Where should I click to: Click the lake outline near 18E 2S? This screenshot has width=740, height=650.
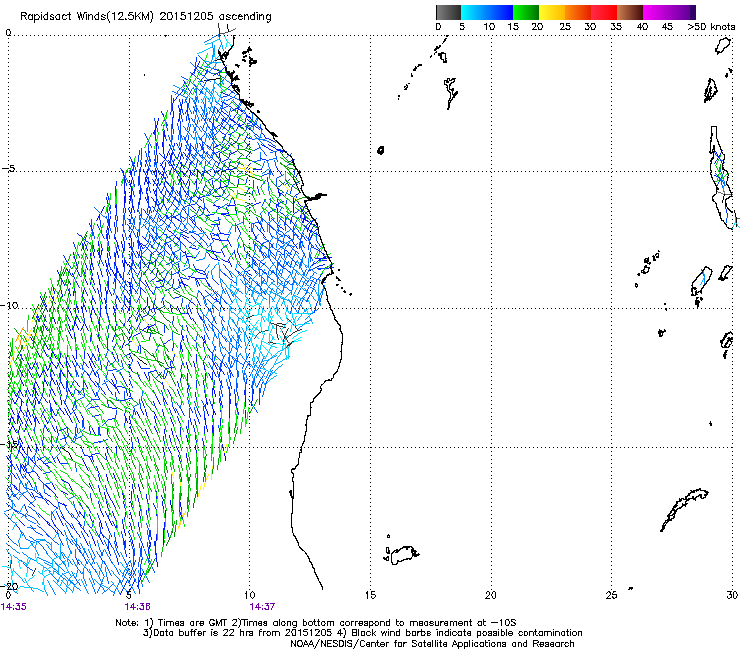click(451, 93)
